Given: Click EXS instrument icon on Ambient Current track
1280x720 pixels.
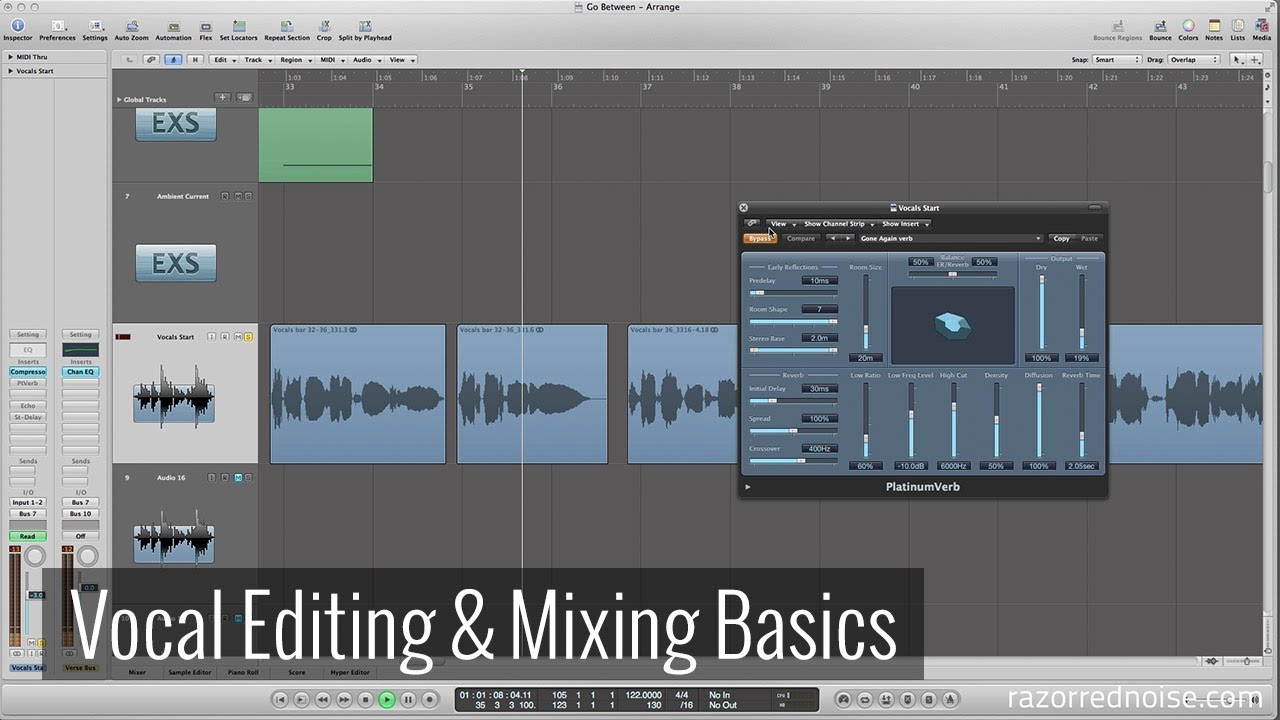Looking at the screenshot, I should pos(175,263).
